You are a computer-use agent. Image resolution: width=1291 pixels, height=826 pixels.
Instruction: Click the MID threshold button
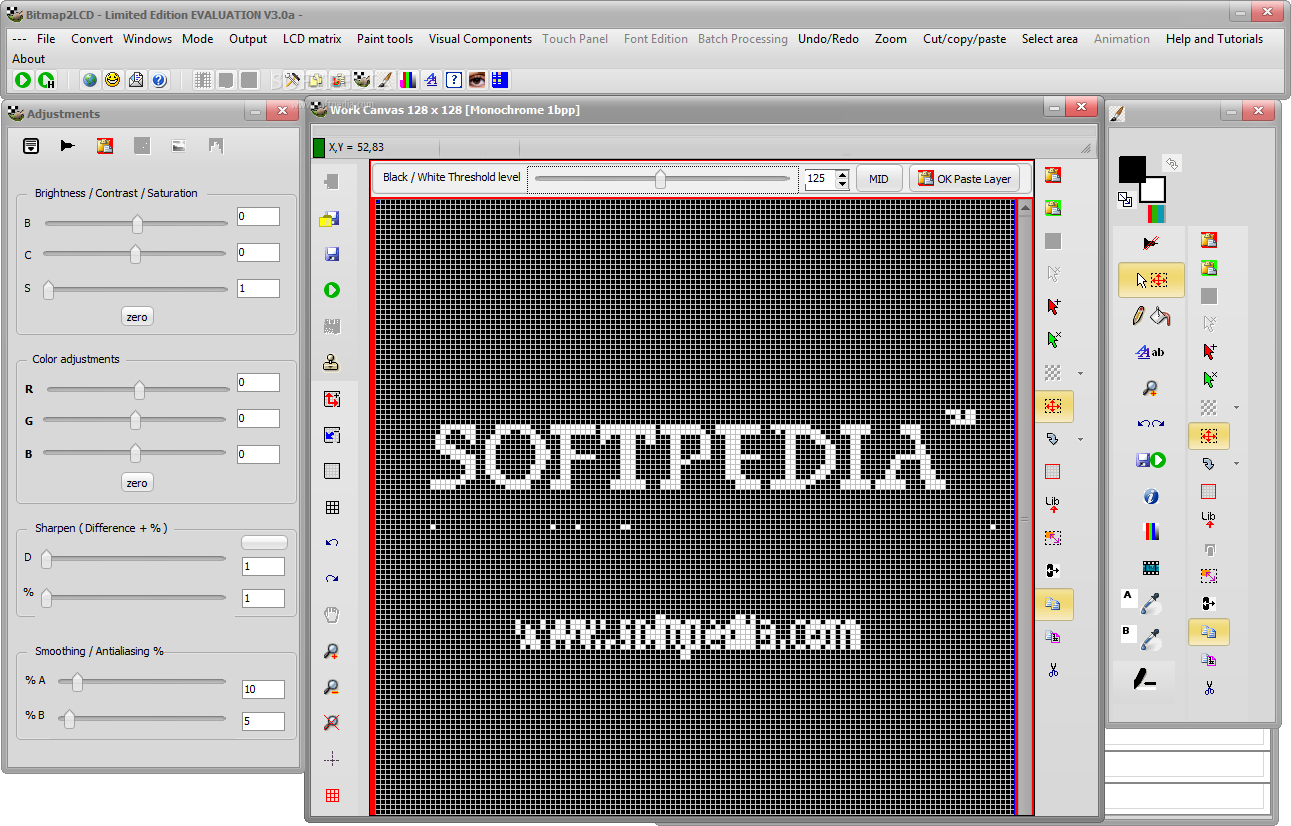tap(879, 179)
